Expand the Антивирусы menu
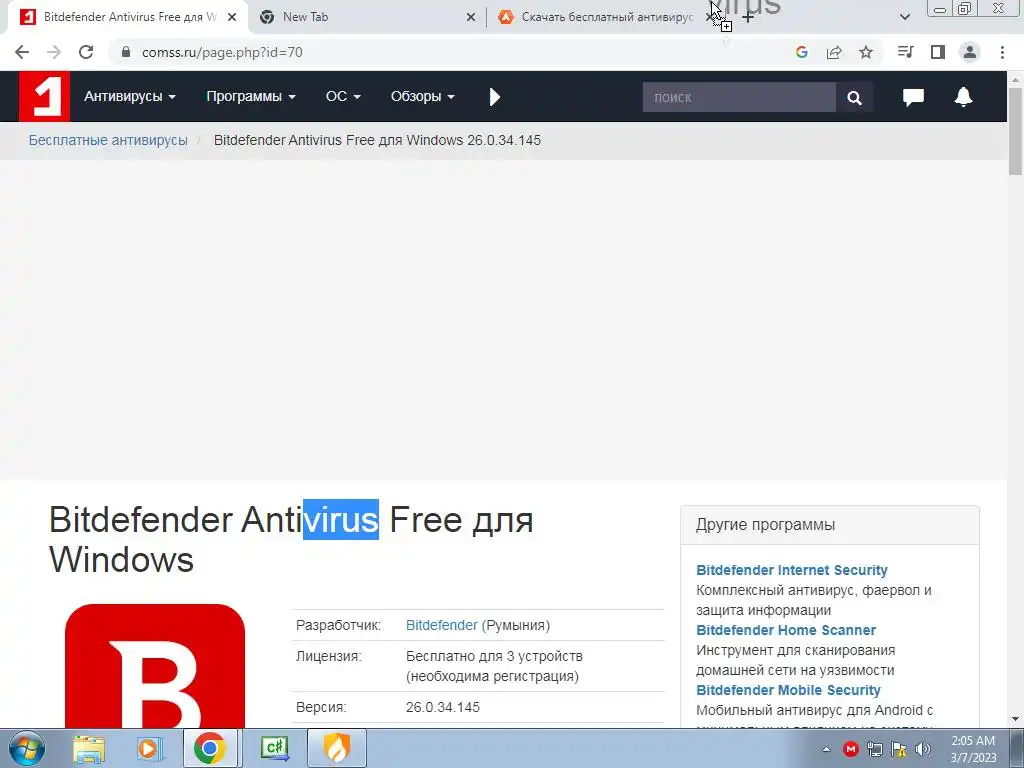Viewport: 1024px width, 768px height. [129, 97]
